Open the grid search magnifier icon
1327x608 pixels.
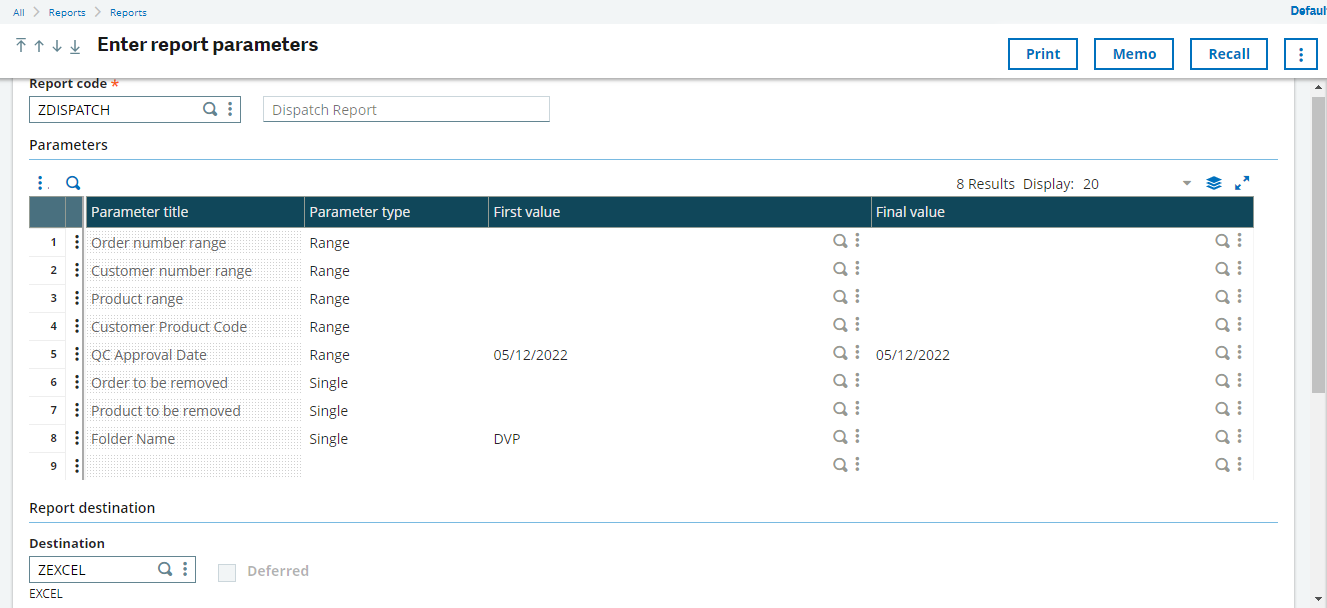[x=72, y=183]
